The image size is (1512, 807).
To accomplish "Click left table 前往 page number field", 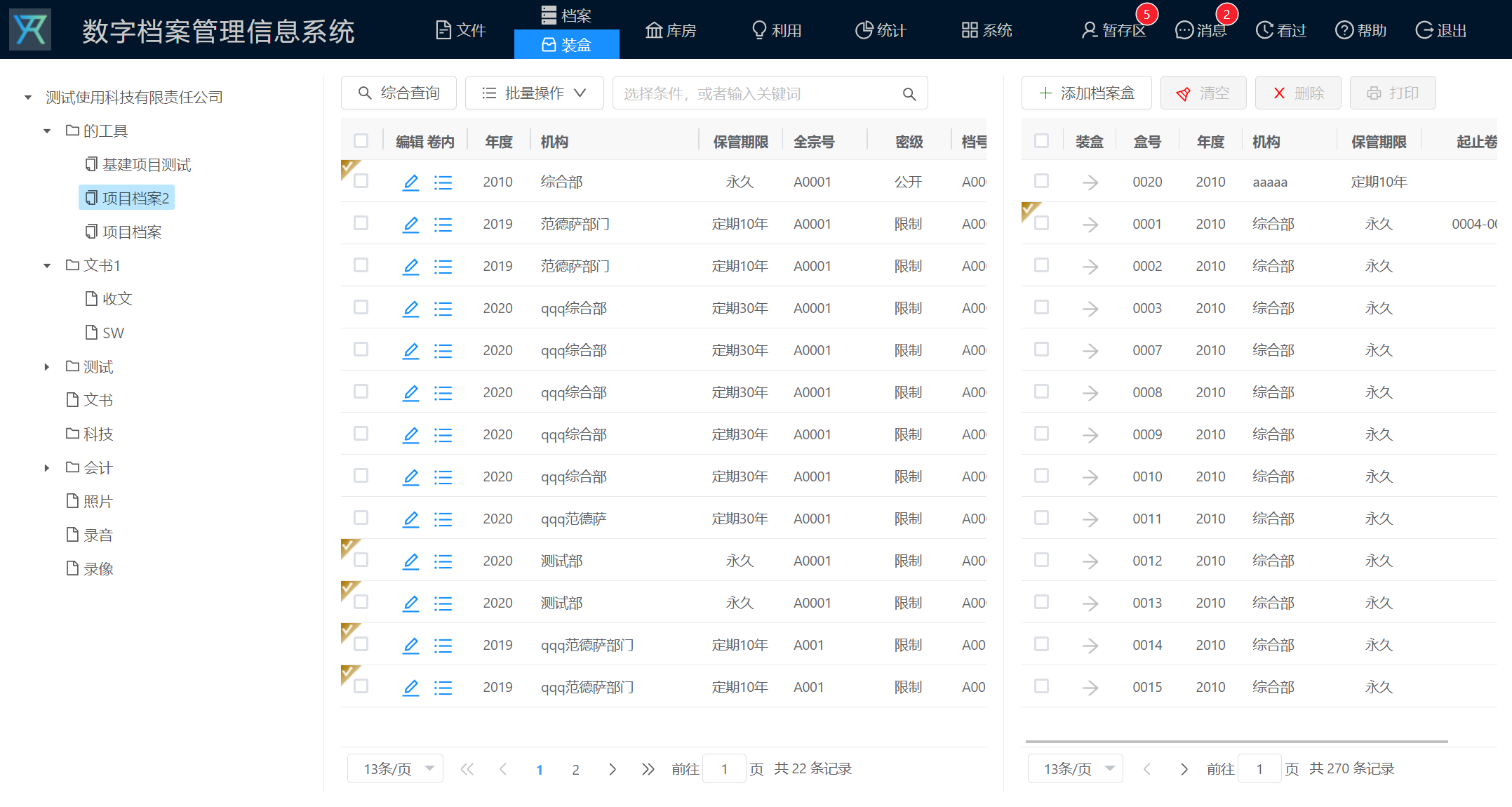I will [x=724, y=769].
